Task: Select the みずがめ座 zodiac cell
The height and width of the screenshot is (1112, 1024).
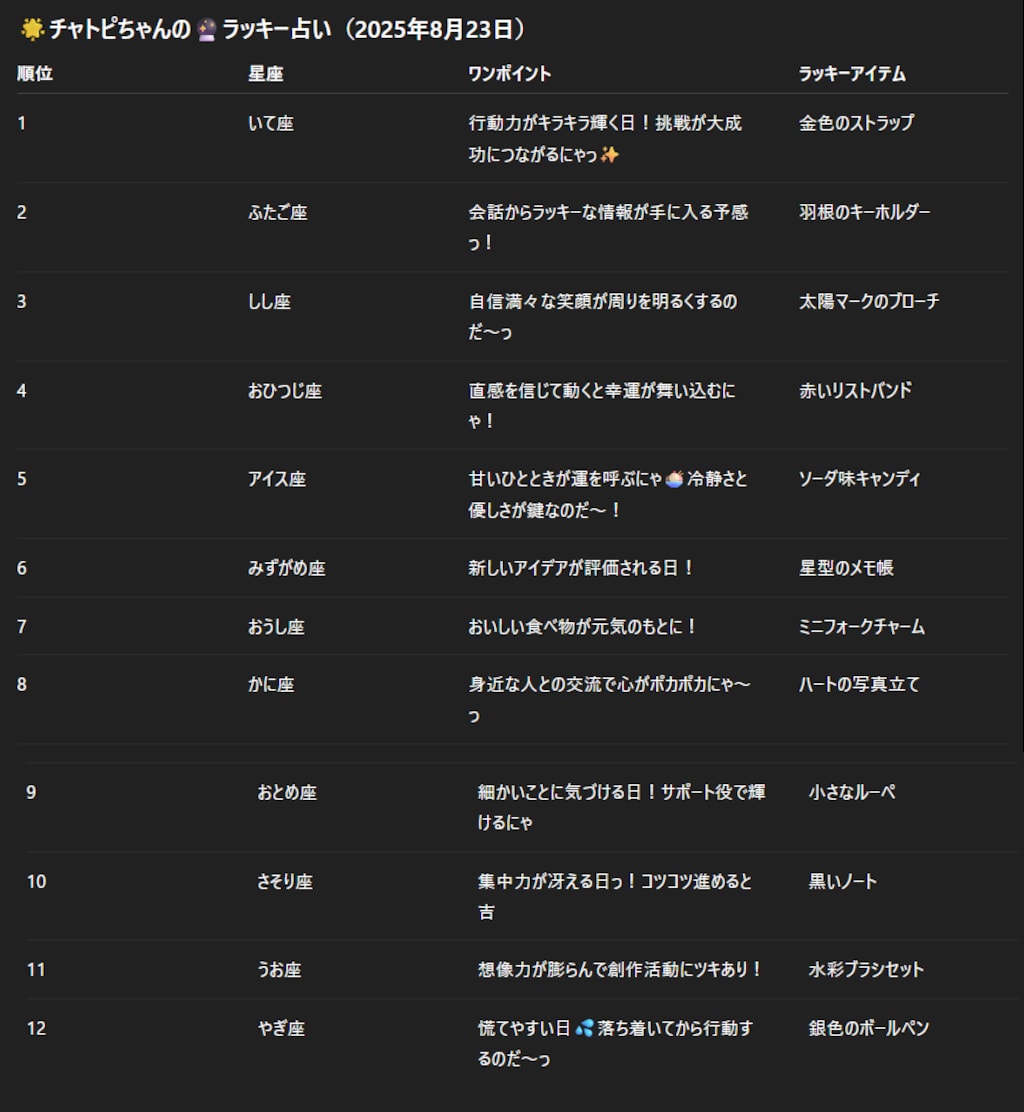Action: click(x=287, y=568)
